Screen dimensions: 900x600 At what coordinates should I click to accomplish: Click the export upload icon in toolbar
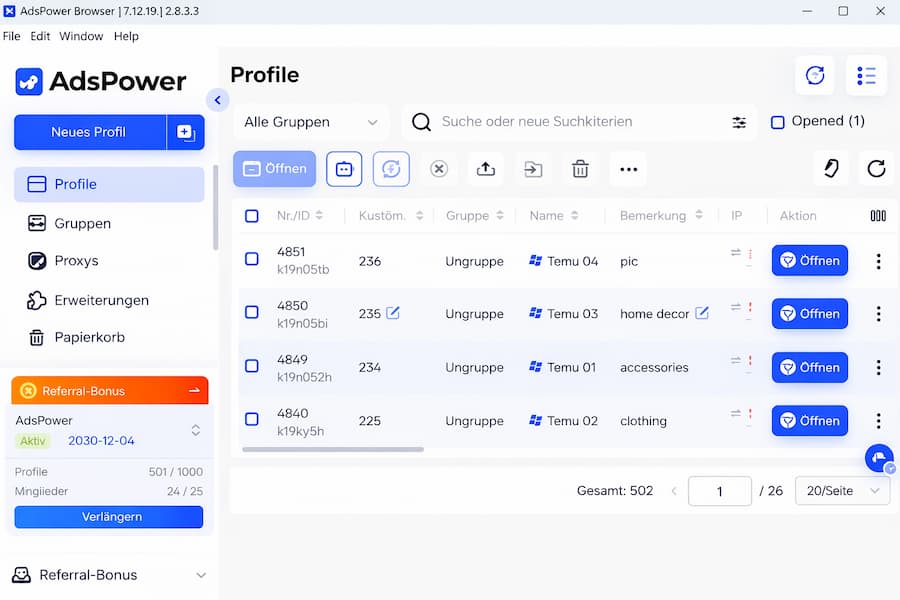[x=486, y=169]
